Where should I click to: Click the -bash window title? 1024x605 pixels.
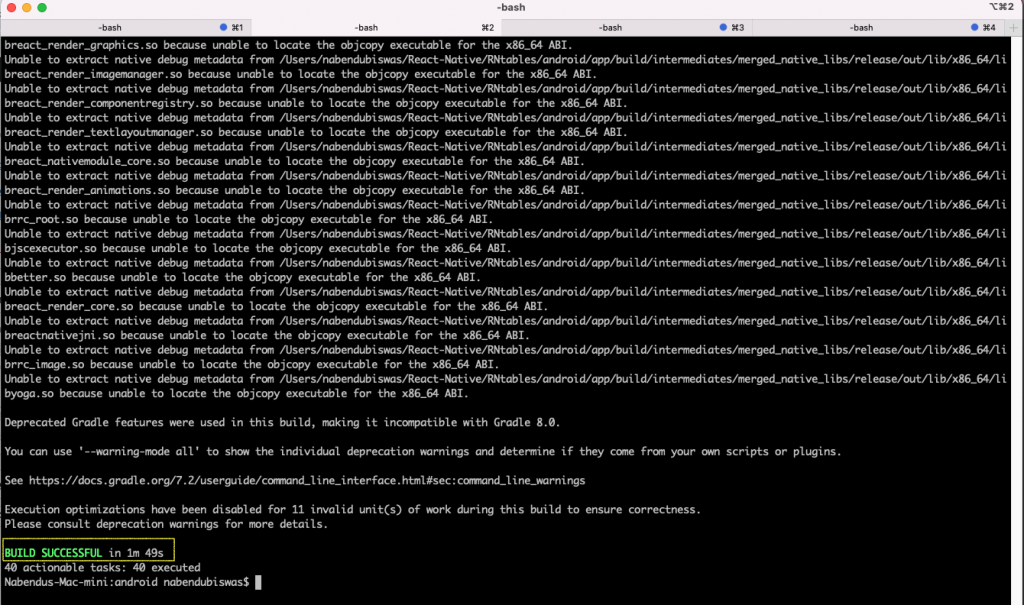click(x=511, y=8)
